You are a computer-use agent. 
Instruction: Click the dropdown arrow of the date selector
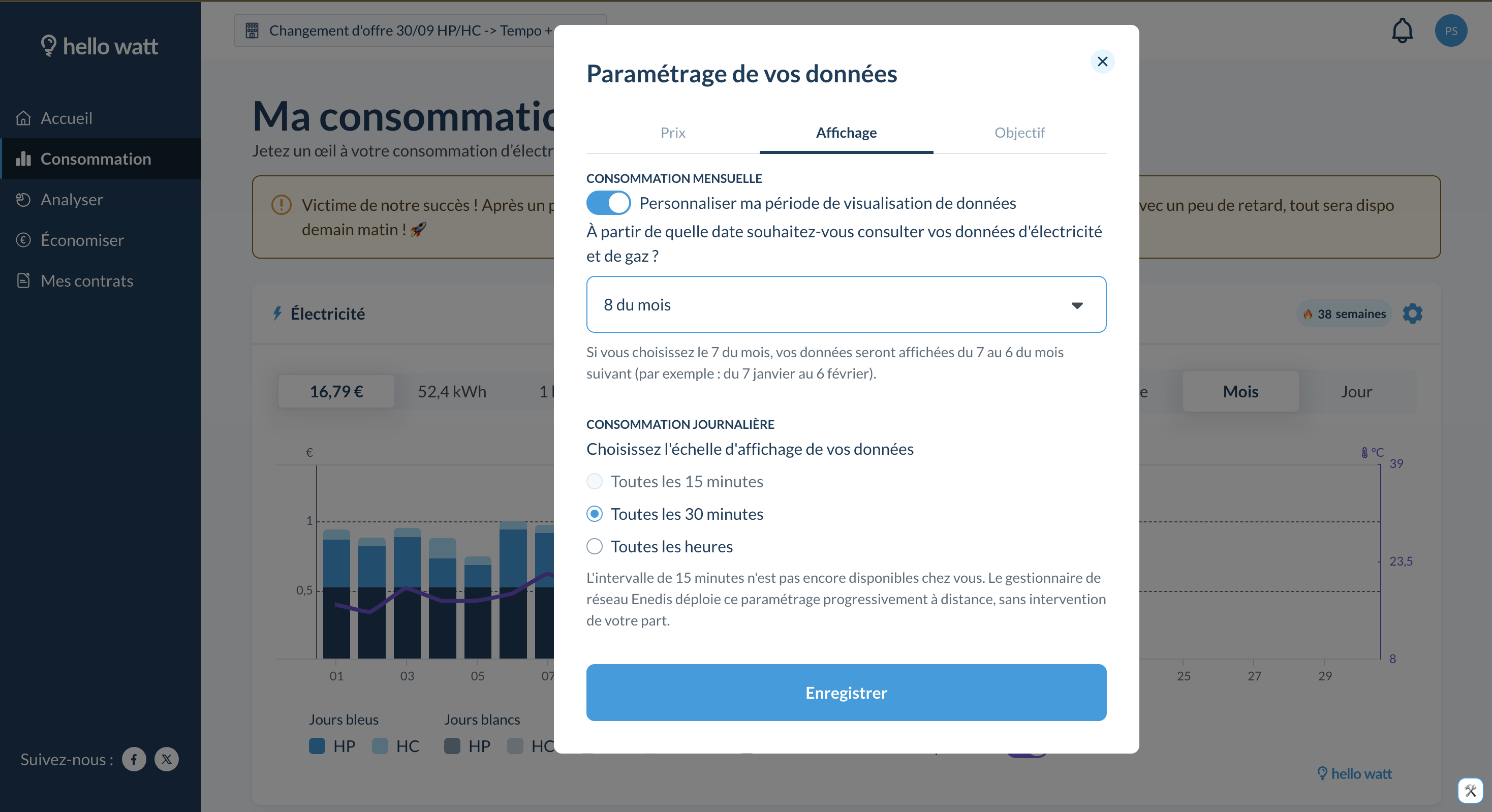click(1077, 305)
